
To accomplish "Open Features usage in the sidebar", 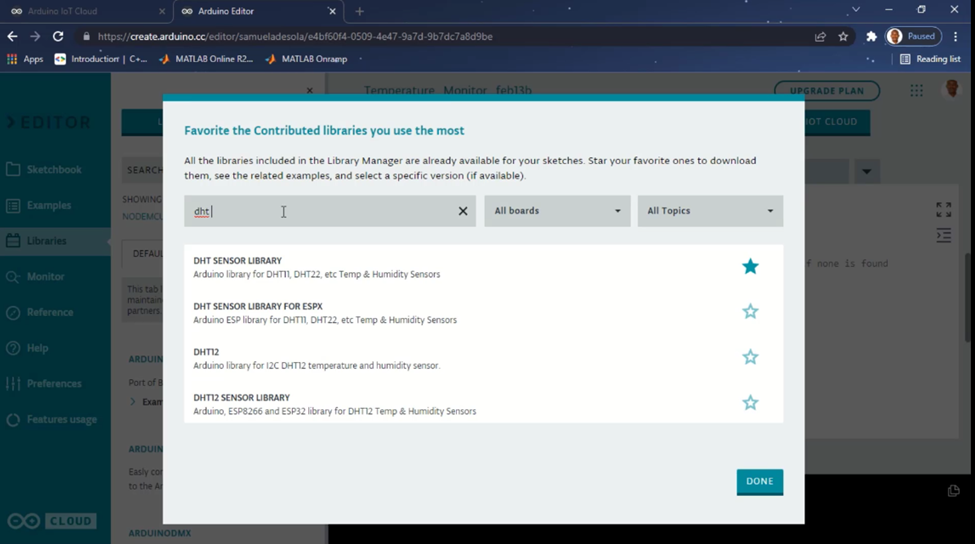I will pos(55,420).
